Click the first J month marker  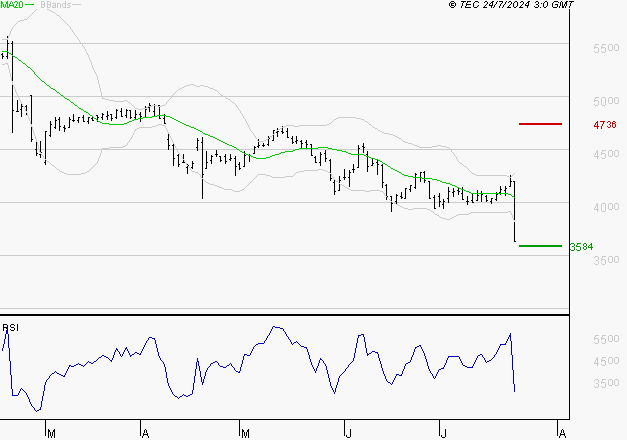click(349, 434)
